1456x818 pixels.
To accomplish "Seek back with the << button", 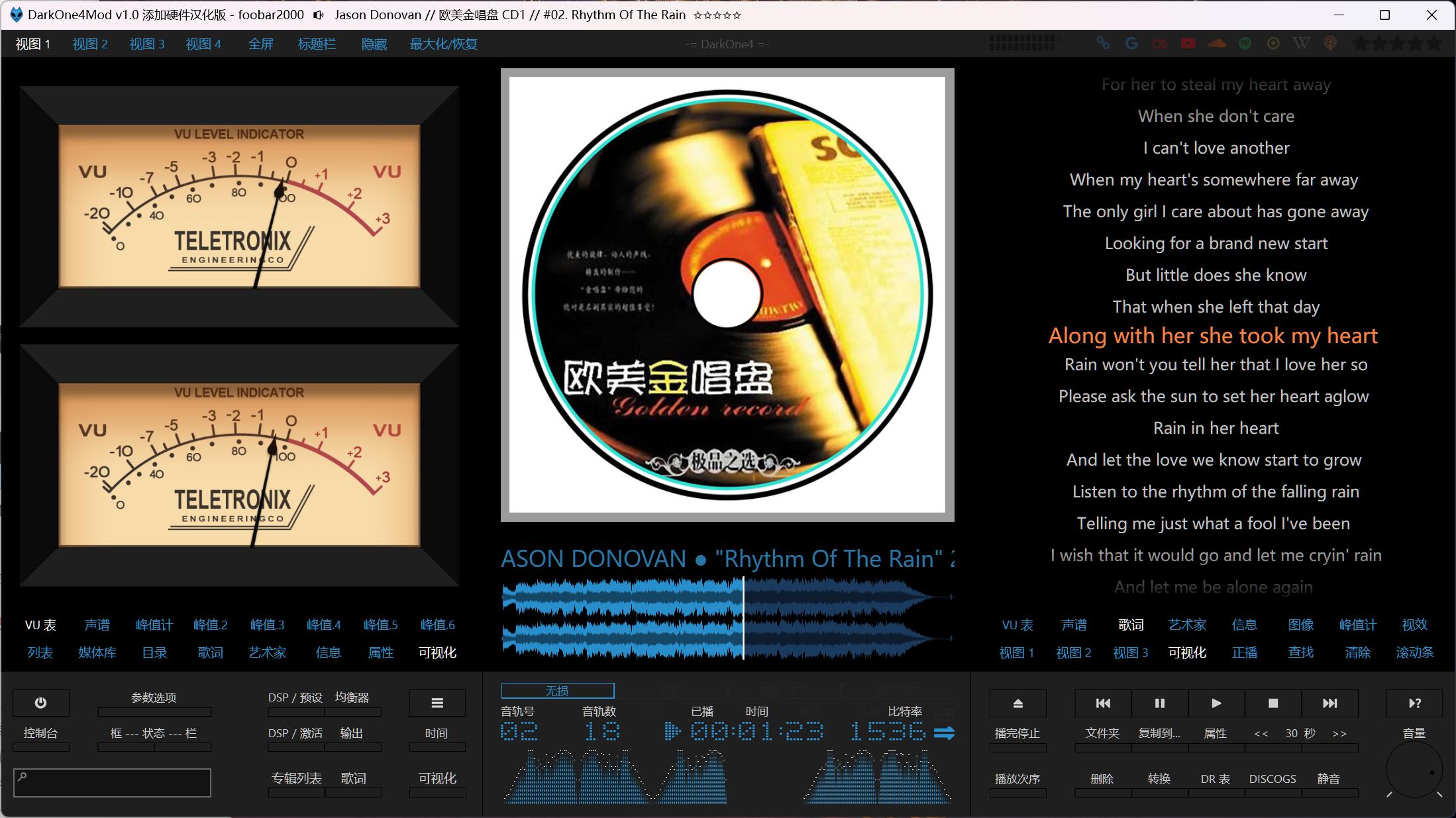I will (1261, 733).
